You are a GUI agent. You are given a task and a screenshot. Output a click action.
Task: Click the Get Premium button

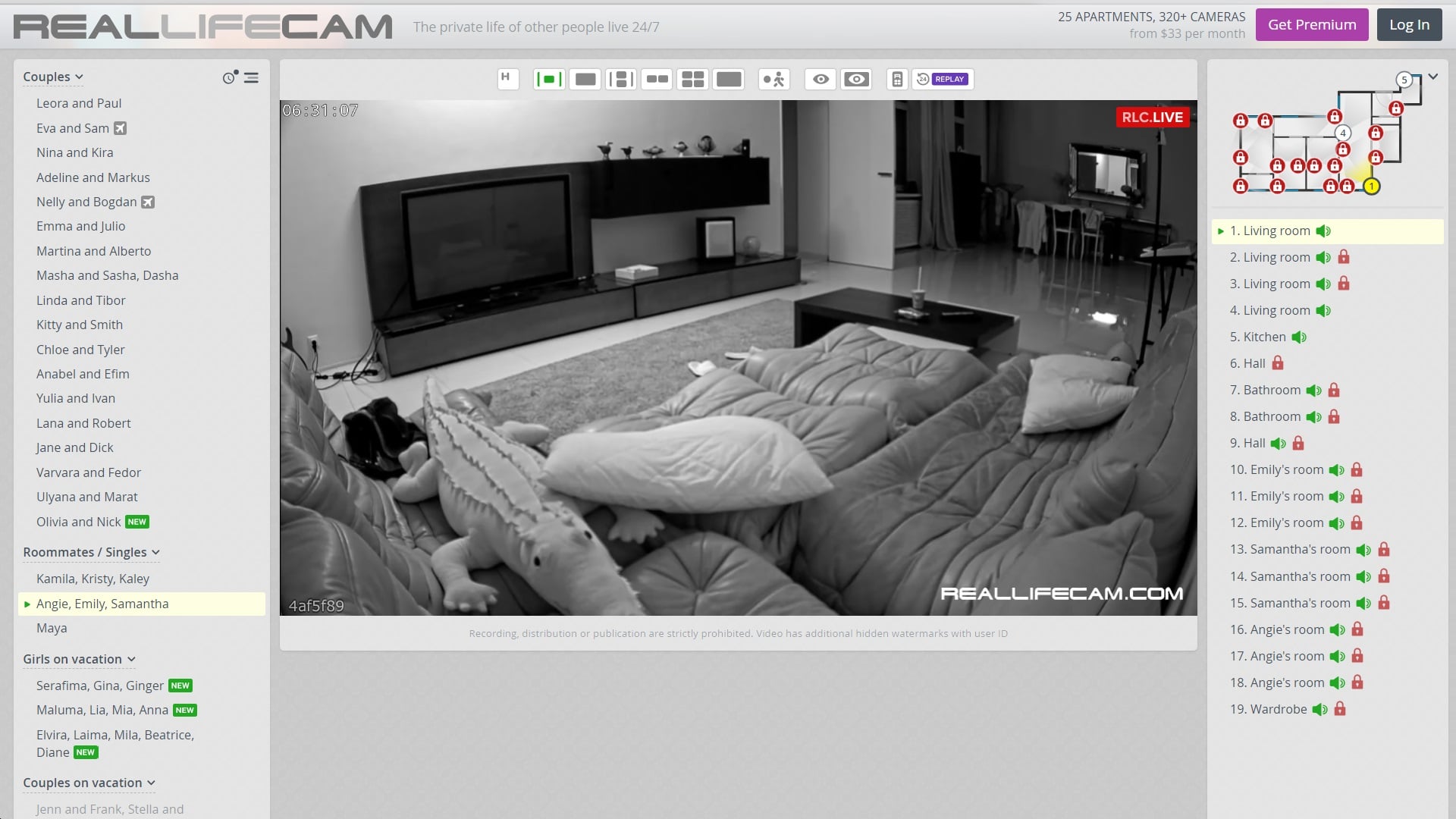tap(1311, 25)
